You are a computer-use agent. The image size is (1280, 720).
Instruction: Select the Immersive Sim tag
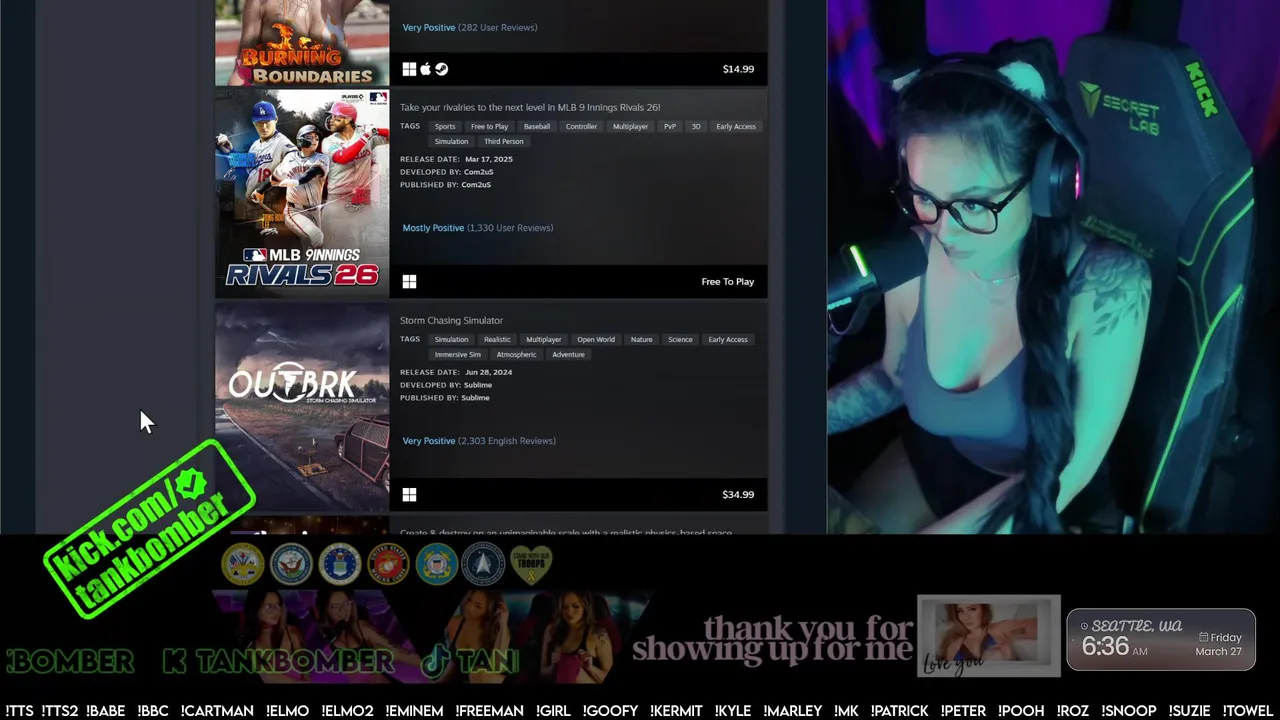pos(458,355)
